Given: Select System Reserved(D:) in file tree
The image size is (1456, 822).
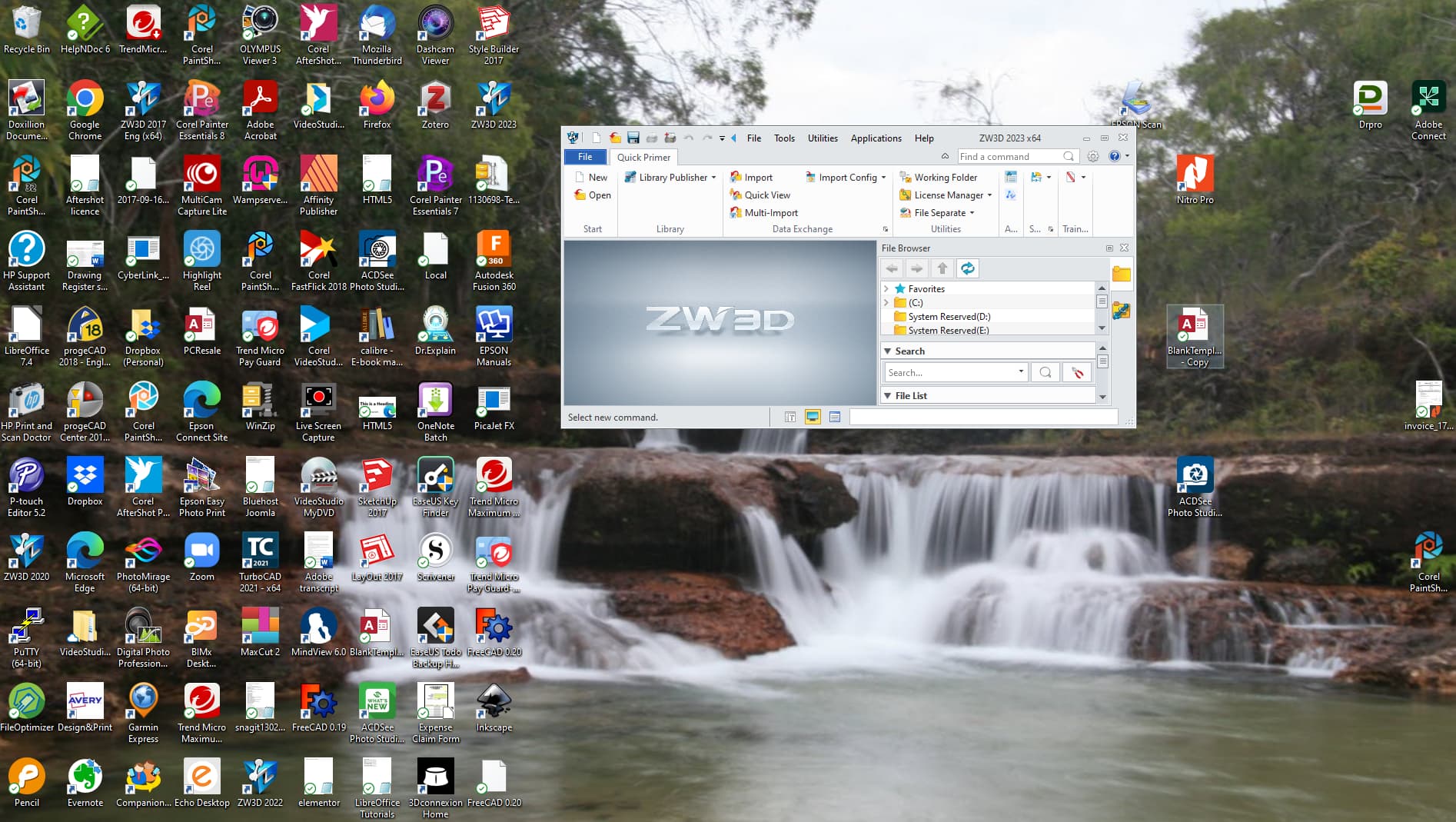Looking at the screenshot, I should [949, 316].
